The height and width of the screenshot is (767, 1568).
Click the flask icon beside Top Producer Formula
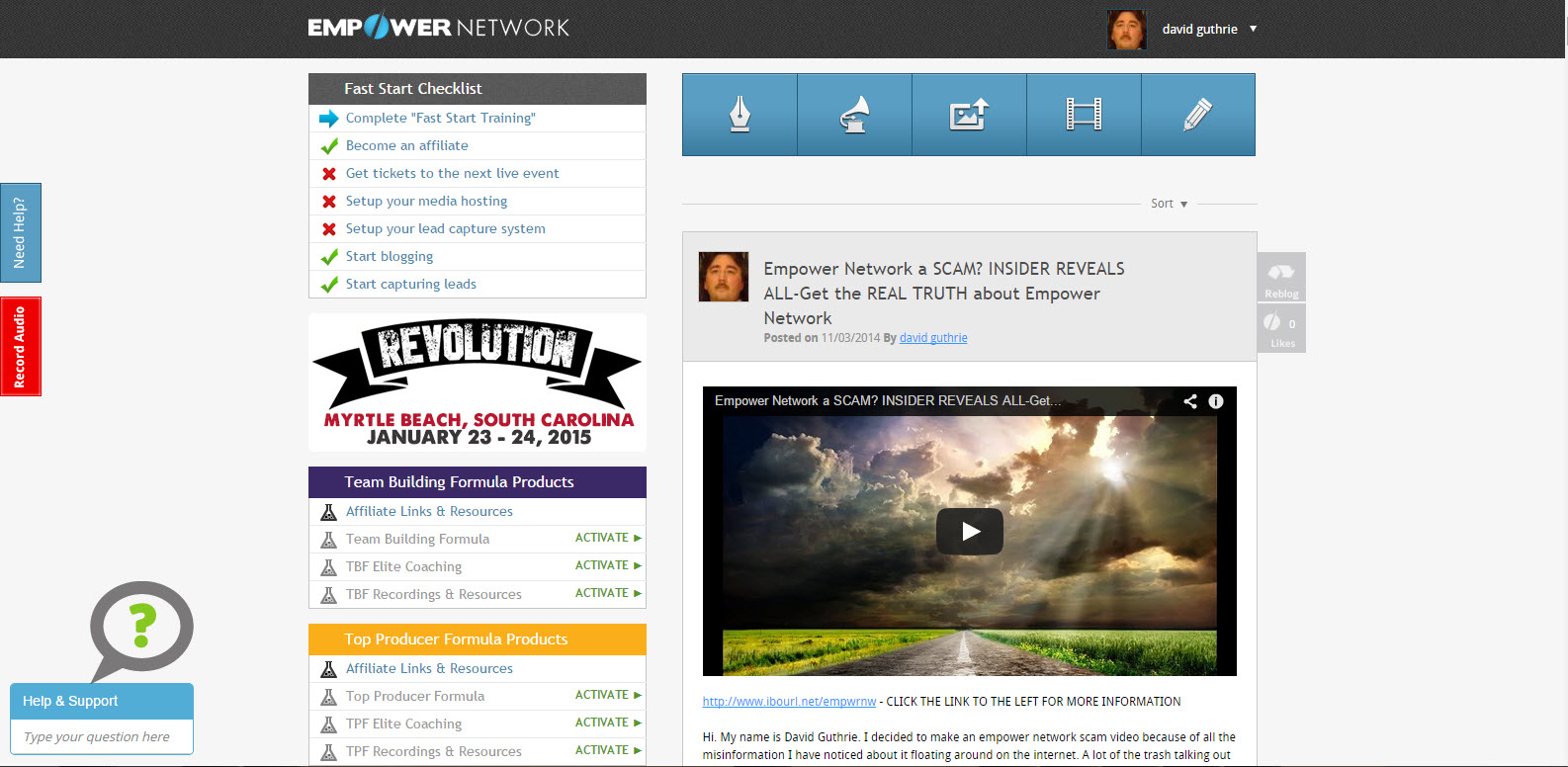(x=329, y=697)
